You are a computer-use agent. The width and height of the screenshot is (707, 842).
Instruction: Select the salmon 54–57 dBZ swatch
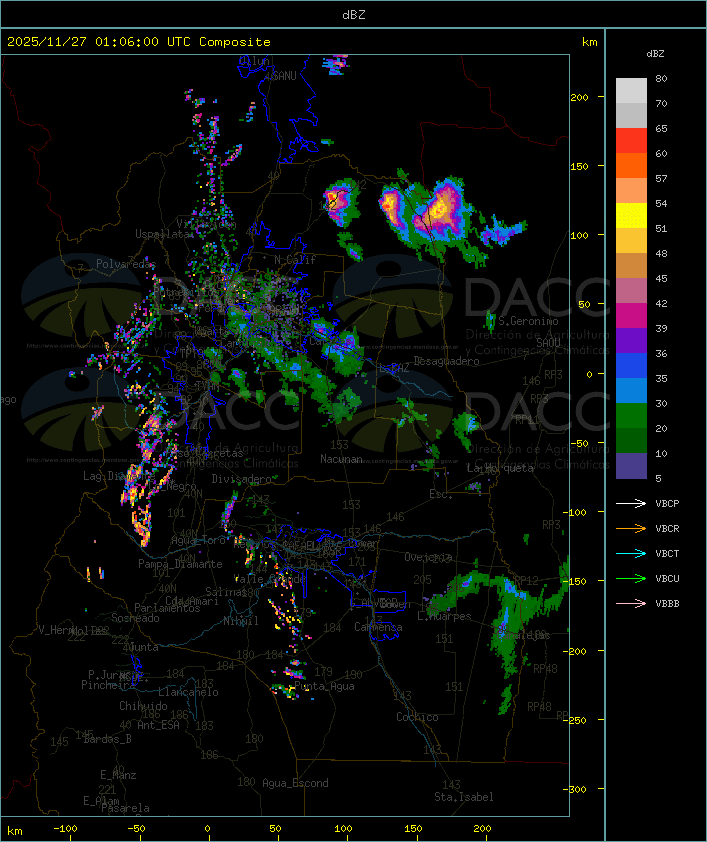(631, 191)
